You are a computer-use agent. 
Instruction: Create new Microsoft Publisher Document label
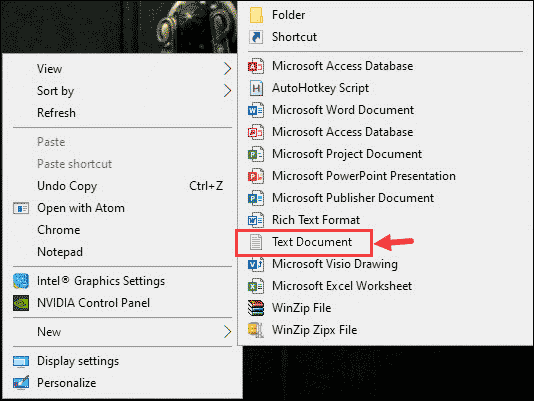pyautogui.click(x=353, y=198)
